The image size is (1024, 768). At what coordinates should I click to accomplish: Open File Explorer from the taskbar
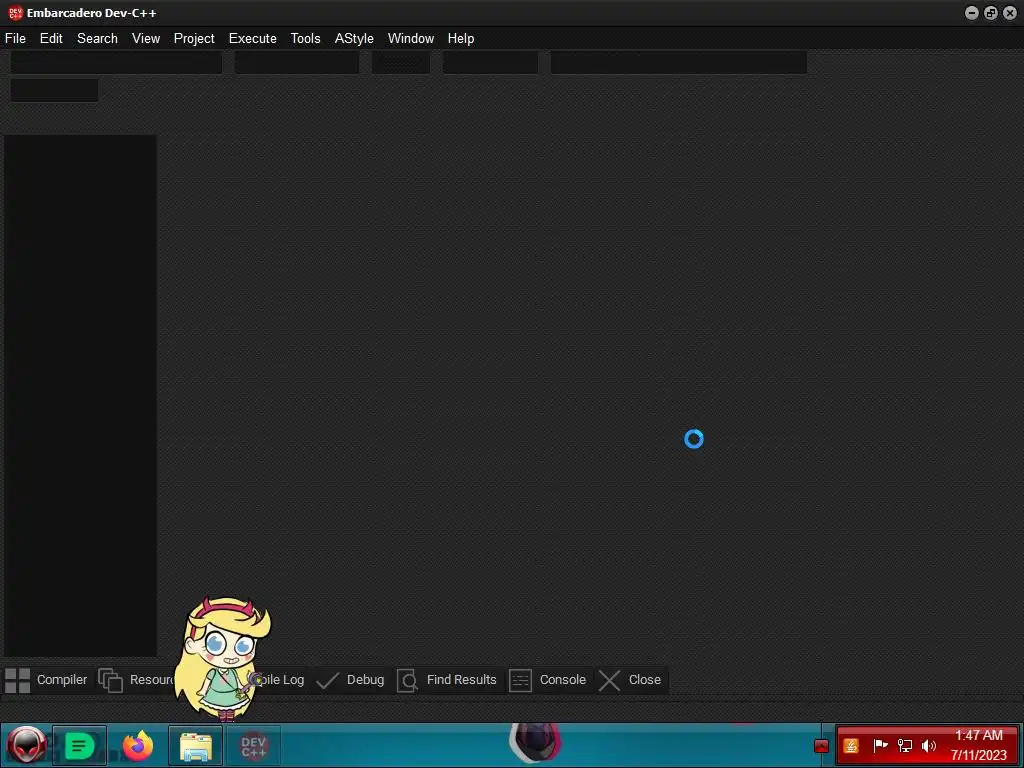[195, 745]
